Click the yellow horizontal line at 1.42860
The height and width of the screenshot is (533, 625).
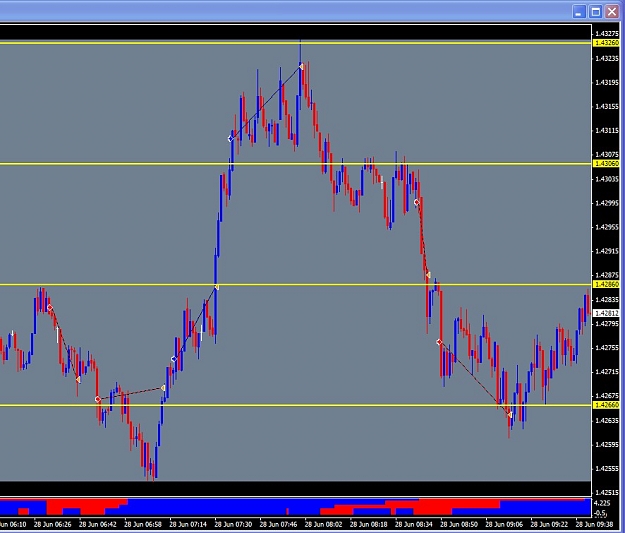coord(295,285)
